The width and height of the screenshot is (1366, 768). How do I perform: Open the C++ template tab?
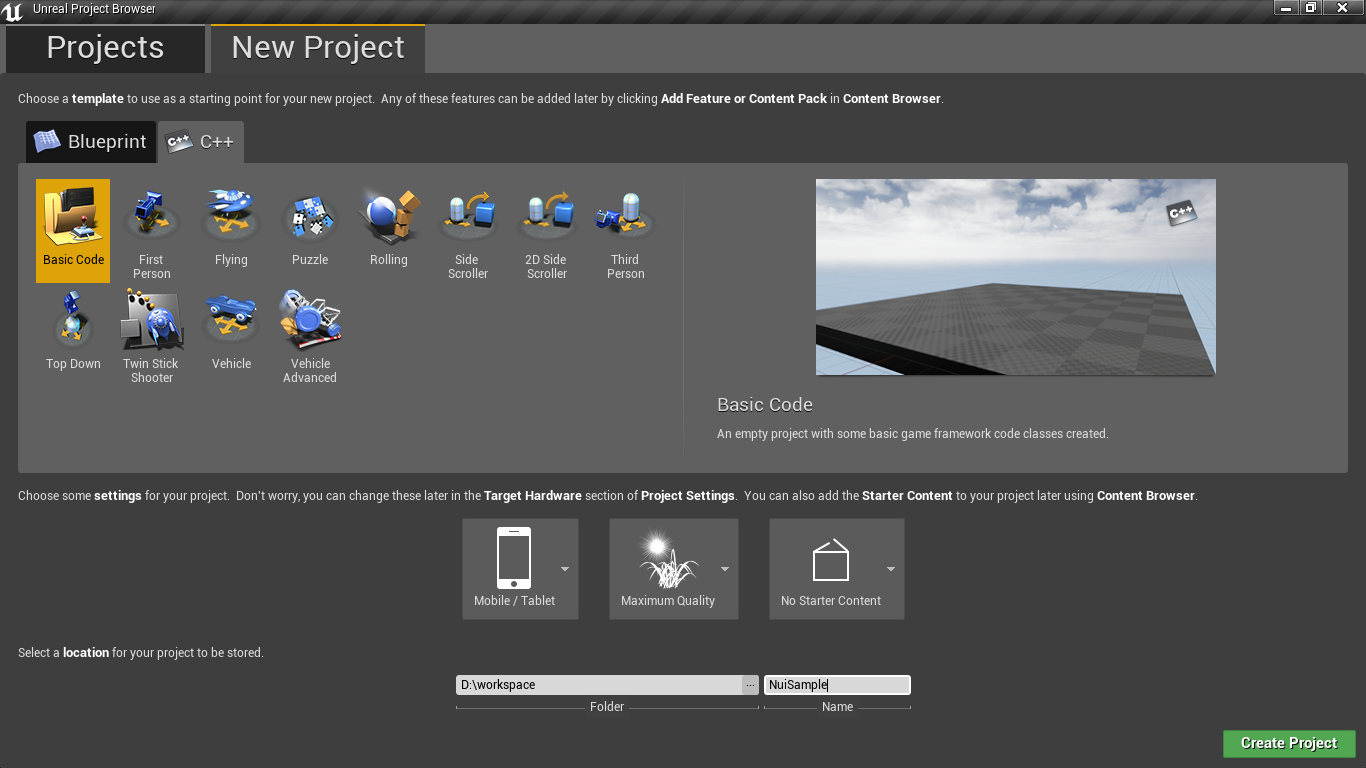(x=201, y=142)
